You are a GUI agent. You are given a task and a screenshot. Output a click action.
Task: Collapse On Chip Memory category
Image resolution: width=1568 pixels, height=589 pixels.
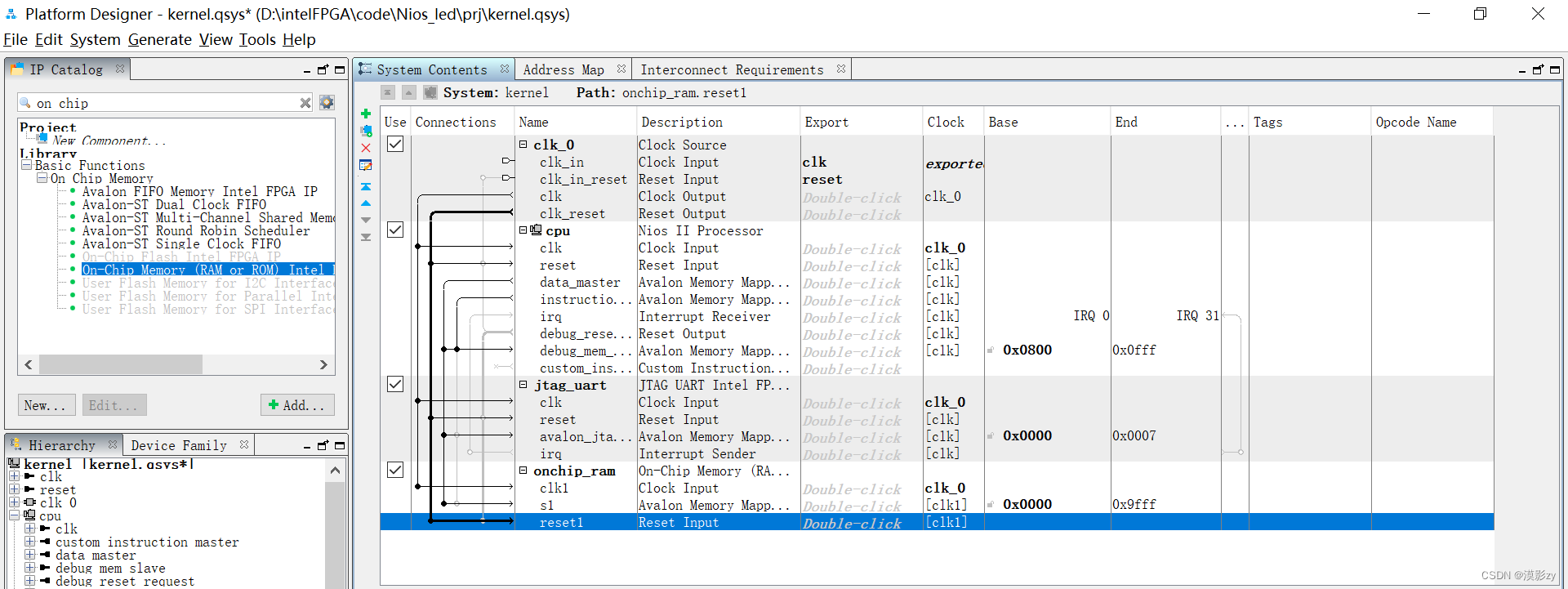click(42, 177)
